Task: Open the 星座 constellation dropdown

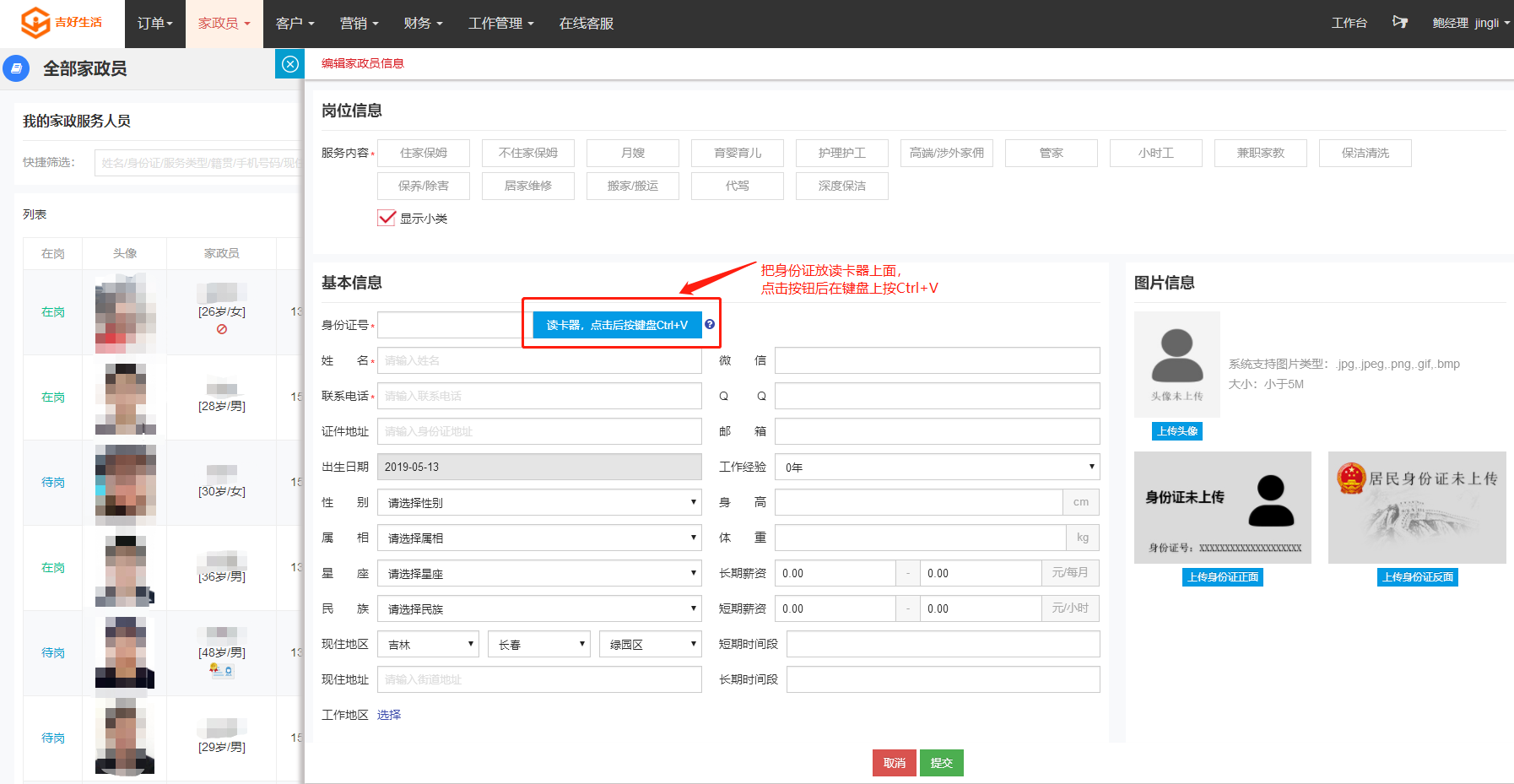Action: [539, 573]
